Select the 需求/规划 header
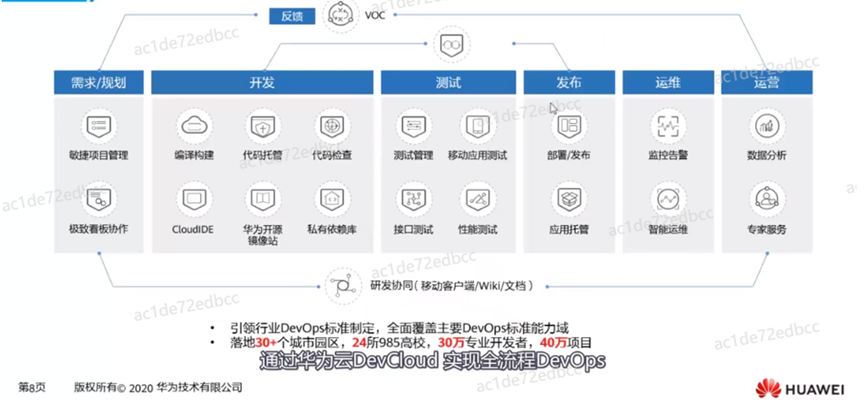The image size is (865, 403). 99,82
